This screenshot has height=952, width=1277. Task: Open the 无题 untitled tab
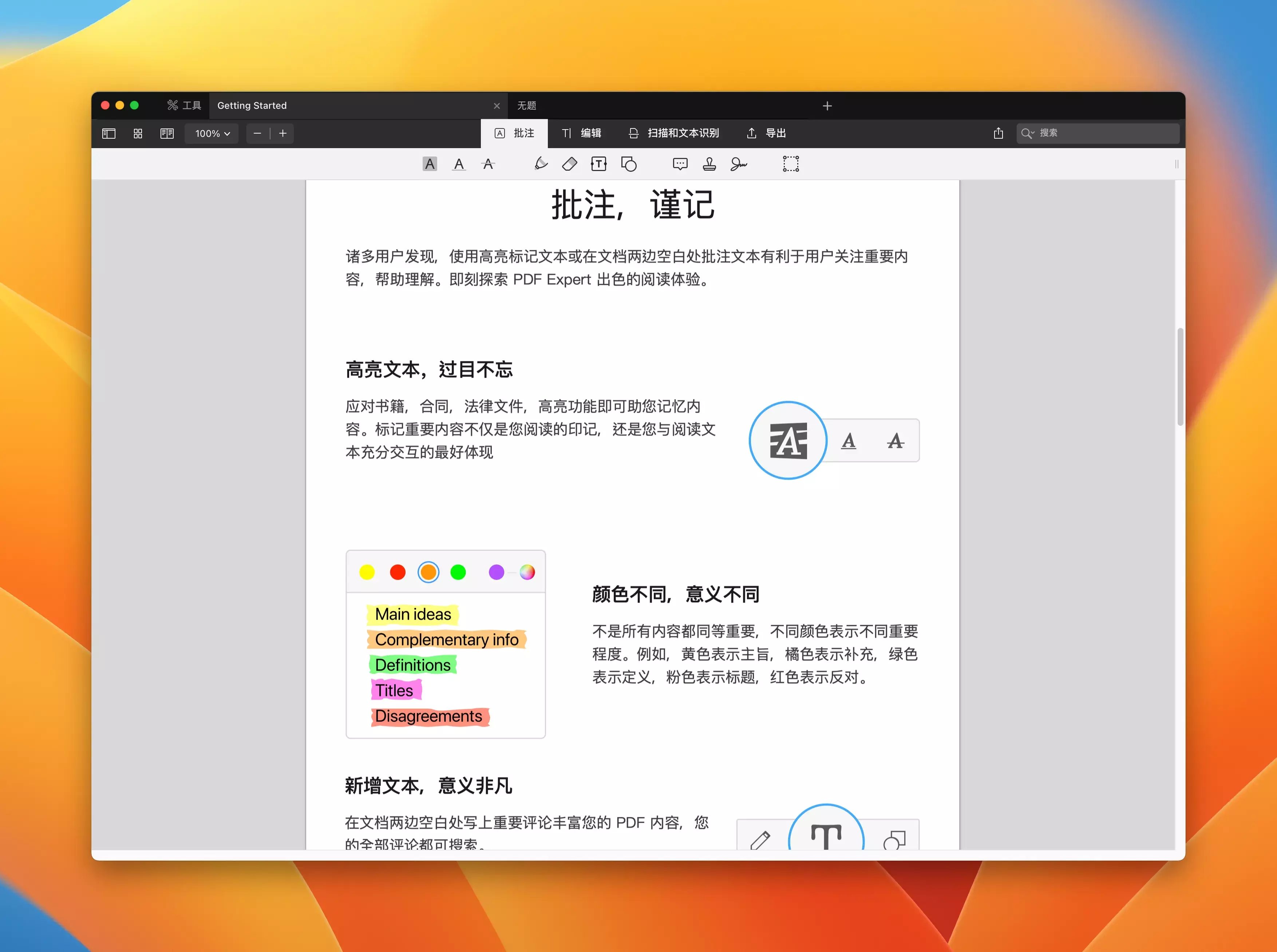coord(526,106)
